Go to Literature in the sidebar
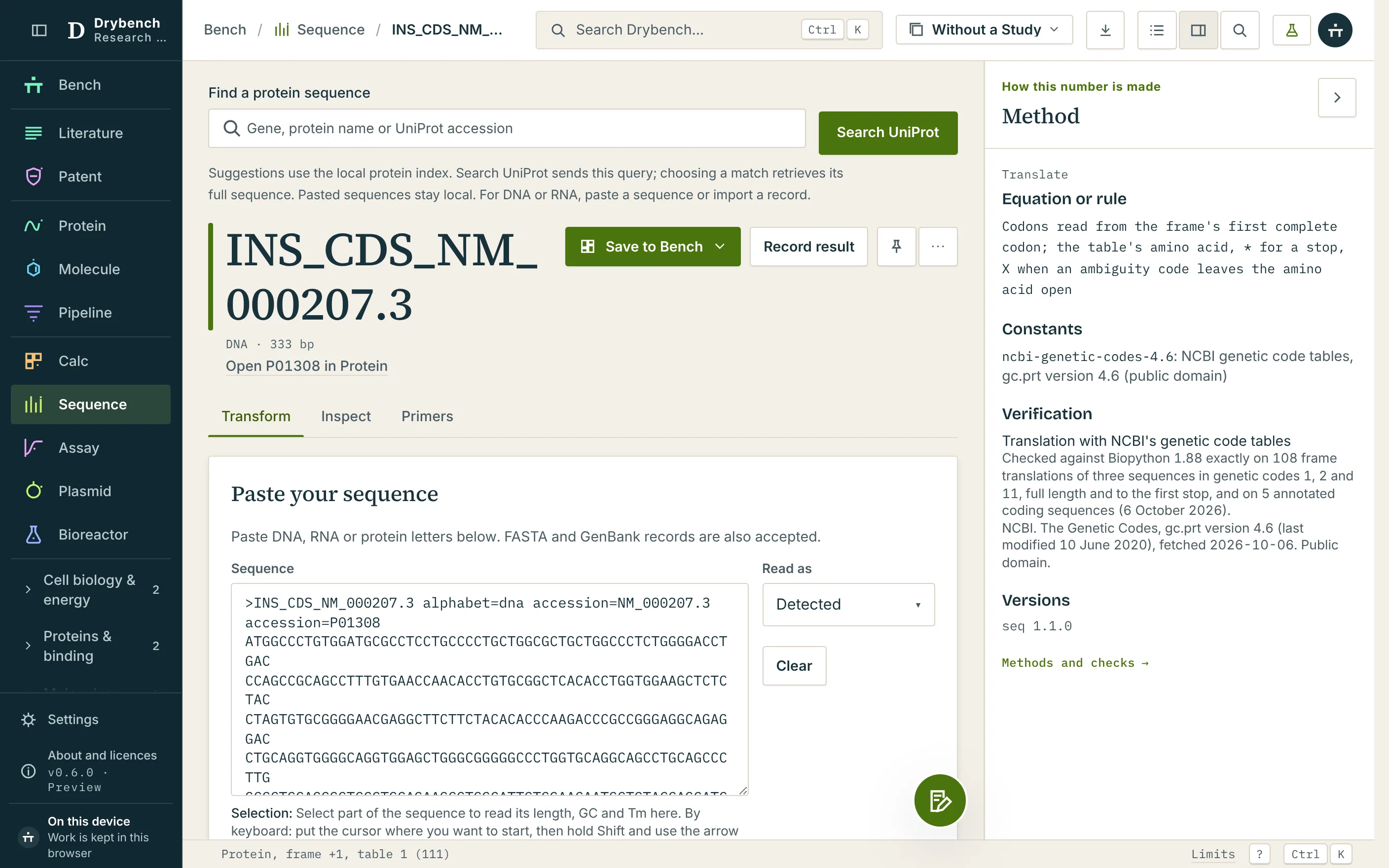 [91, 133]
